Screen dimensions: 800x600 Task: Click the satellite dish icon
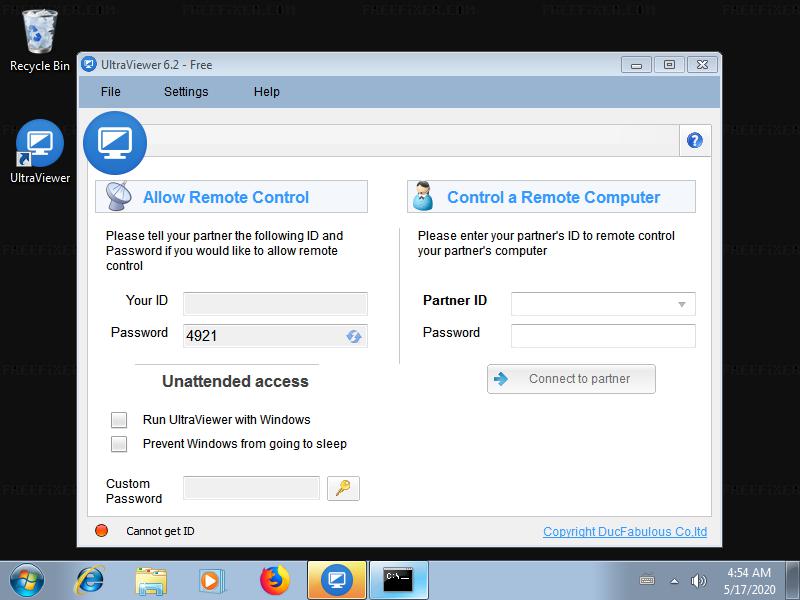(118, 196)
